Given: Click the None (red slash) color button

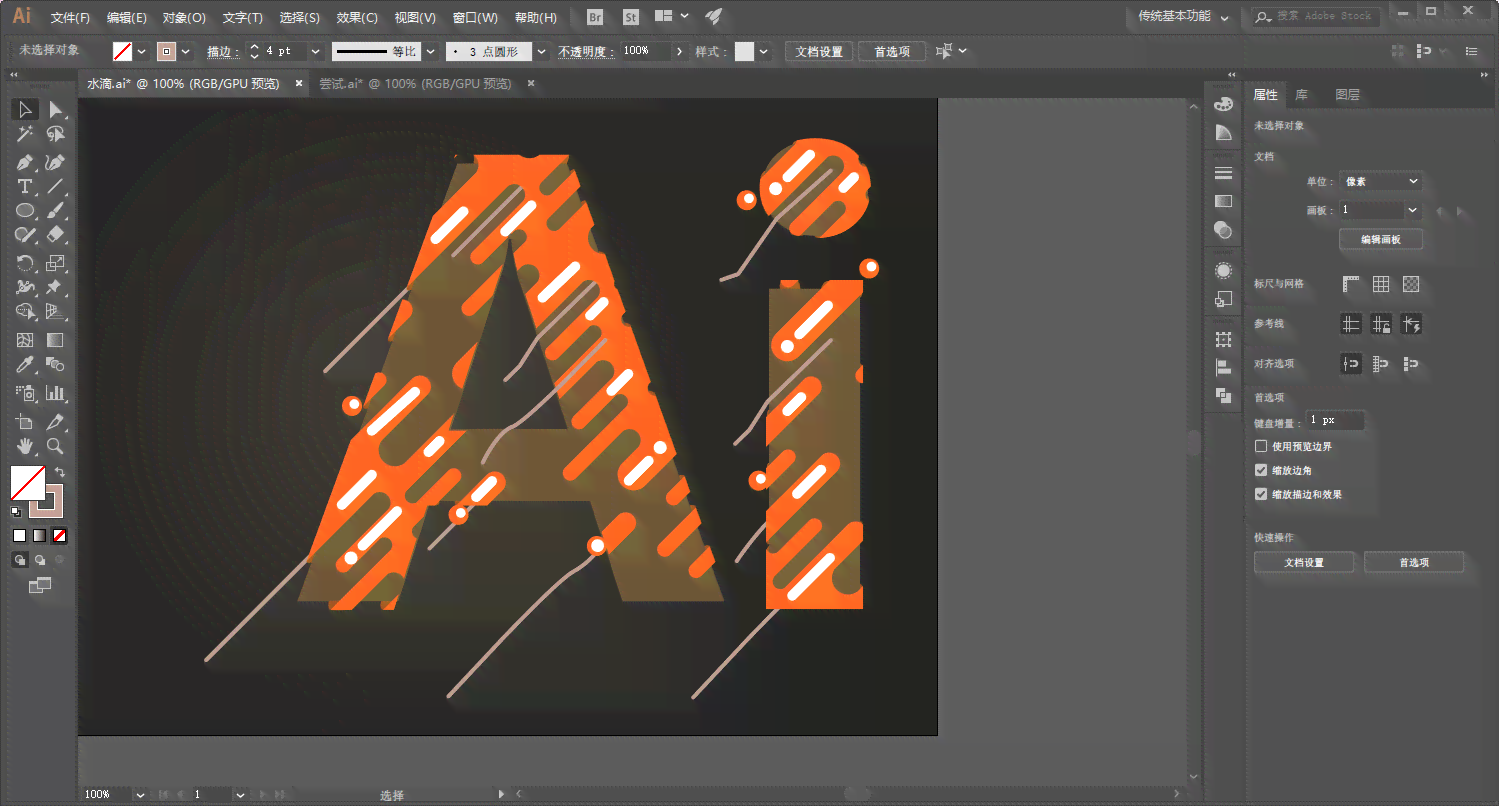Looking at the screenshot, I should click(60, 535).
